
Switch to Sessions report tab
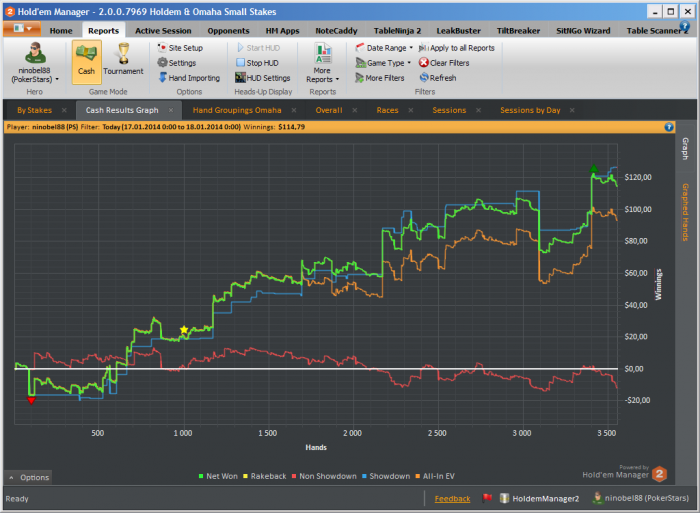[x=449, y=110]
